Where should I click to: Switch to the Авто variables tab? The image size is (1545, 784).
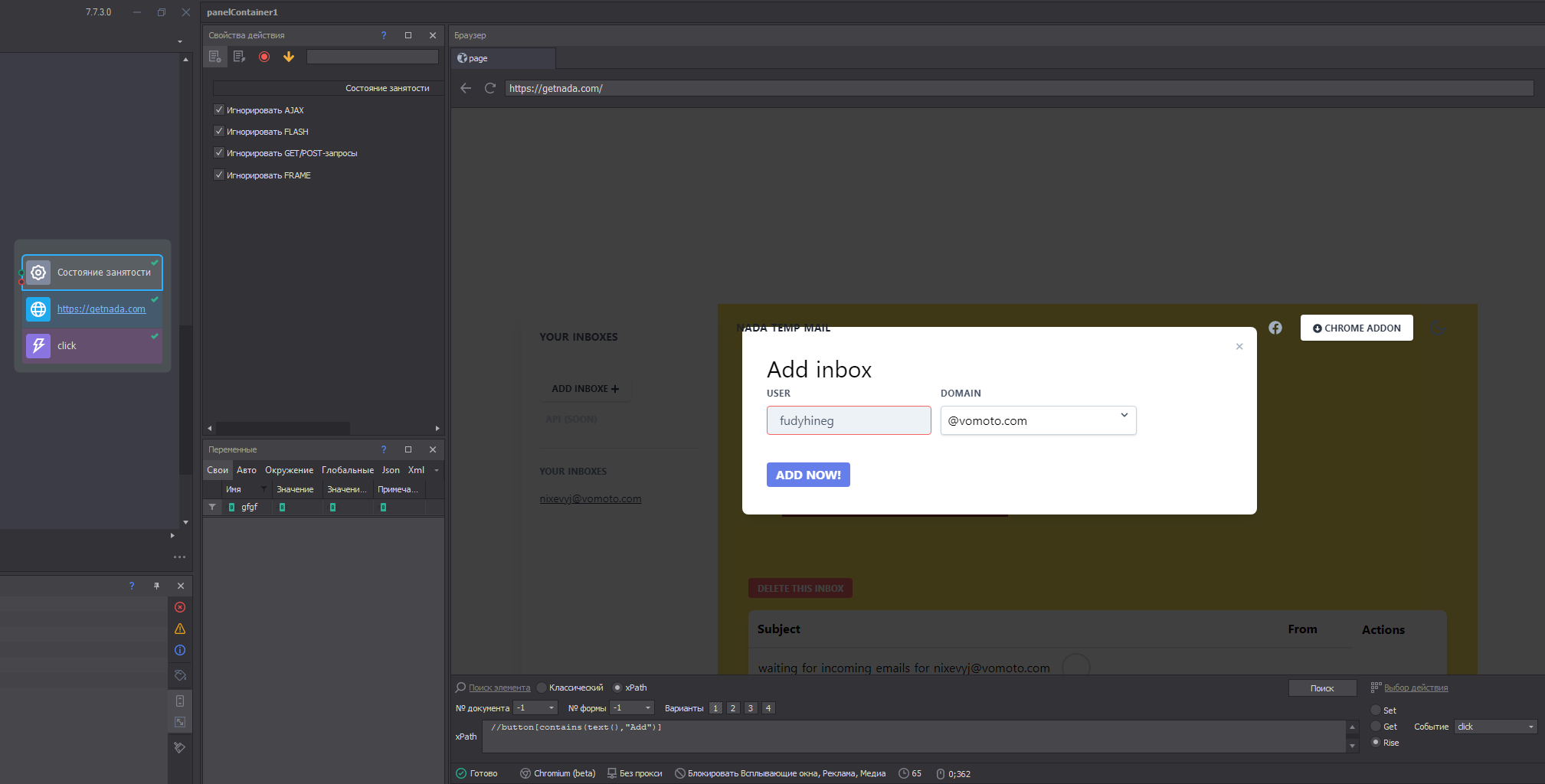click(x=247, y=470)
